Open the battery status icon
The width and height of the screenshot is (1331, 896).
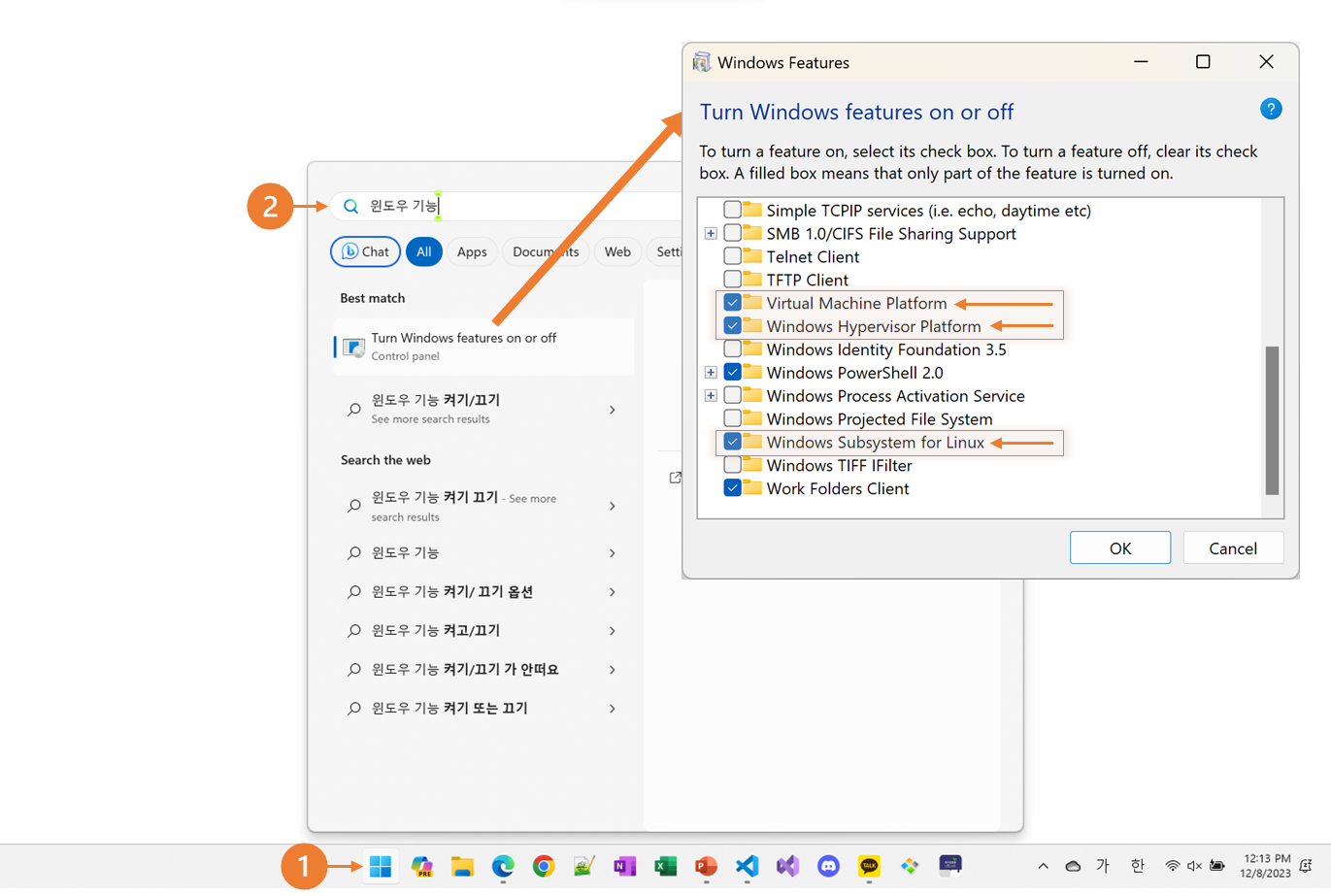[1217, 866]
